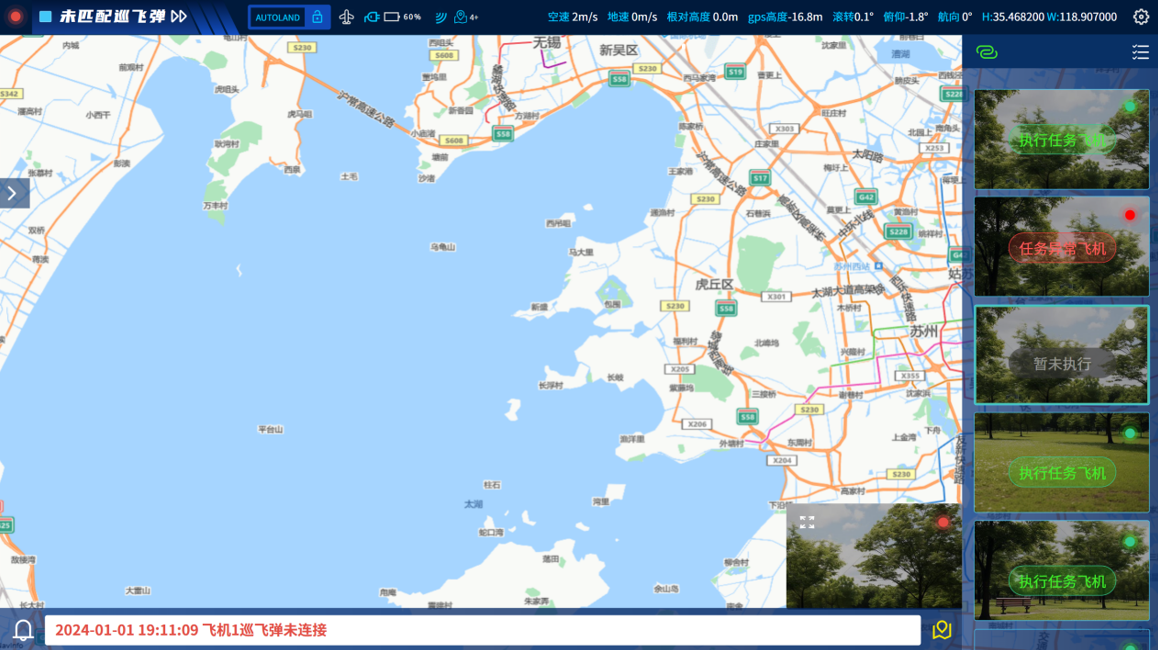This screenshot has width=1158, height=650.
Task: Open the notification bell
Action: (22, 630)
